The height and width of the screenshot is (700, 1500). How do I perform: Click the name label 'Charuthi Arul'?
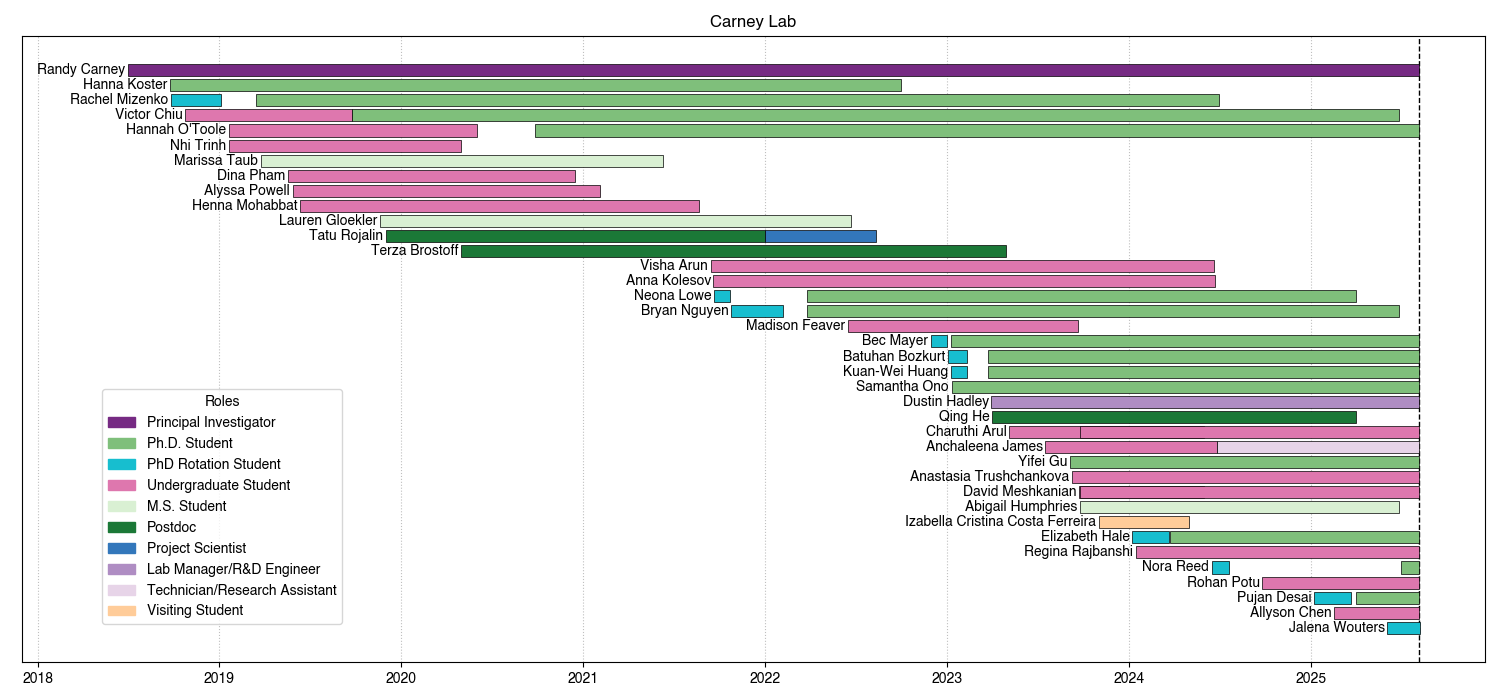pos(966,432)
